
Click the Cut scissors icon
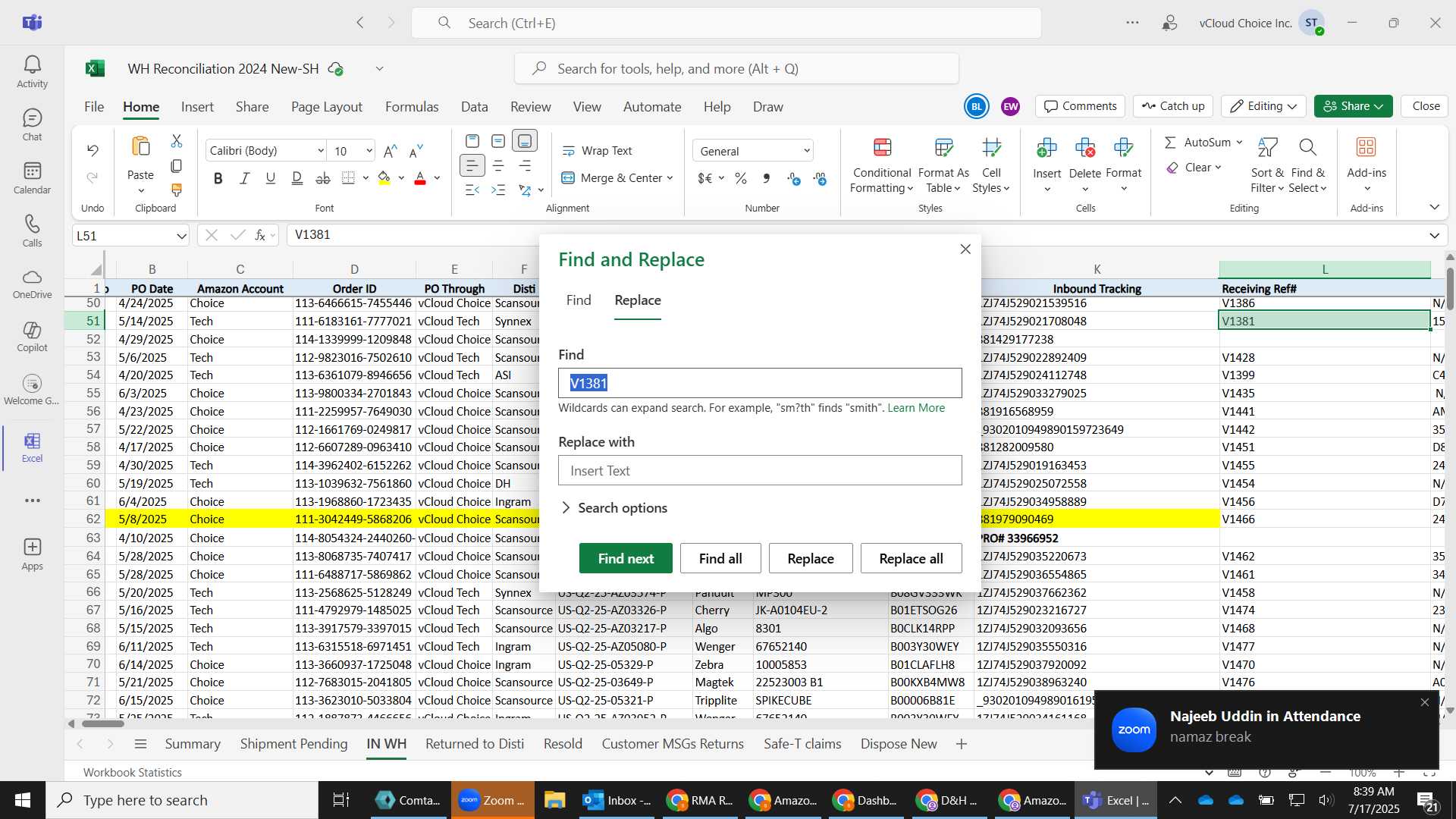[x=176, y=141]
